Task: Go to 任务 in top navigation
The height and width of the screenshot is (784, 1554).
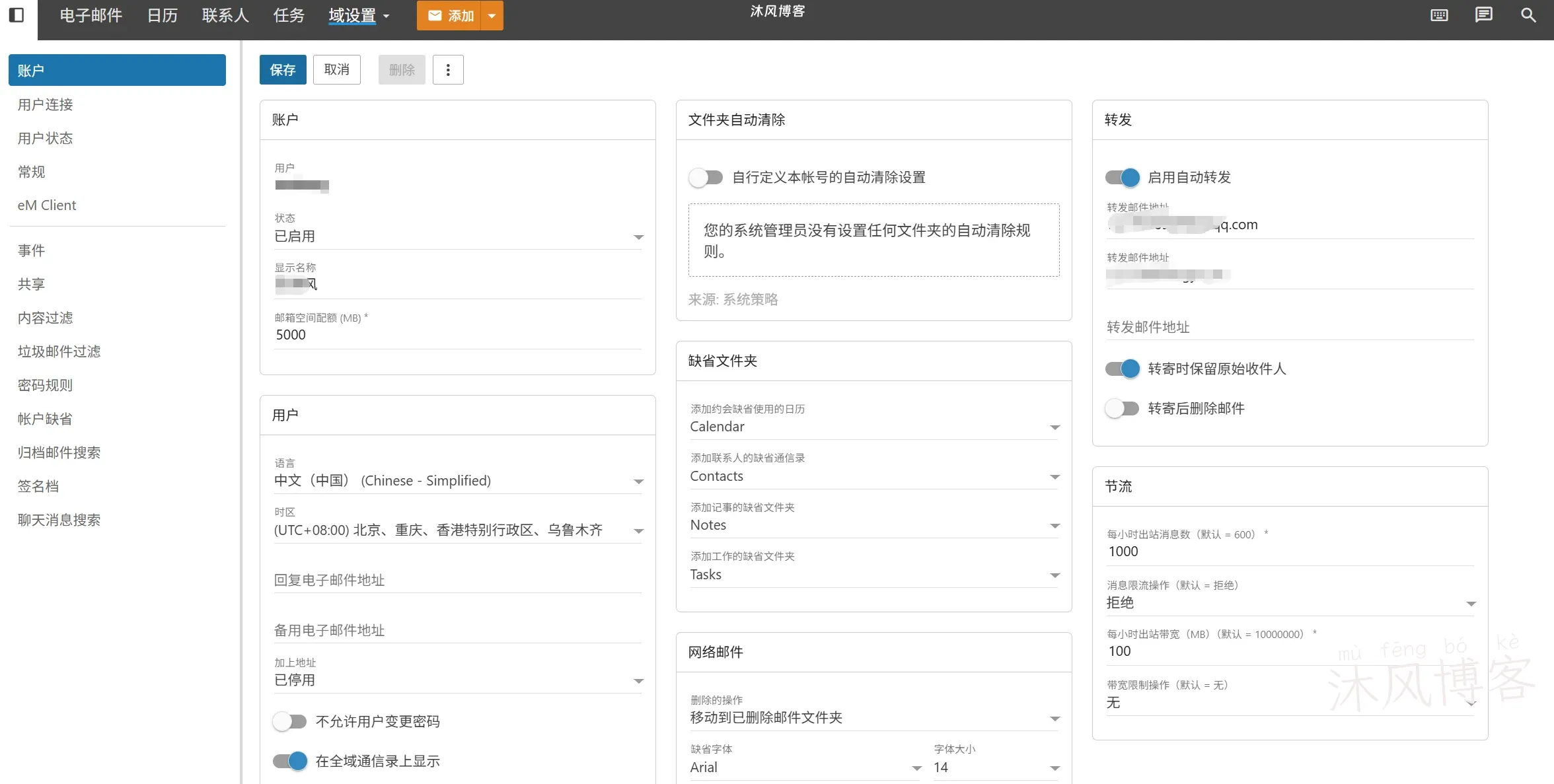Action: click(x=289, y=15)
